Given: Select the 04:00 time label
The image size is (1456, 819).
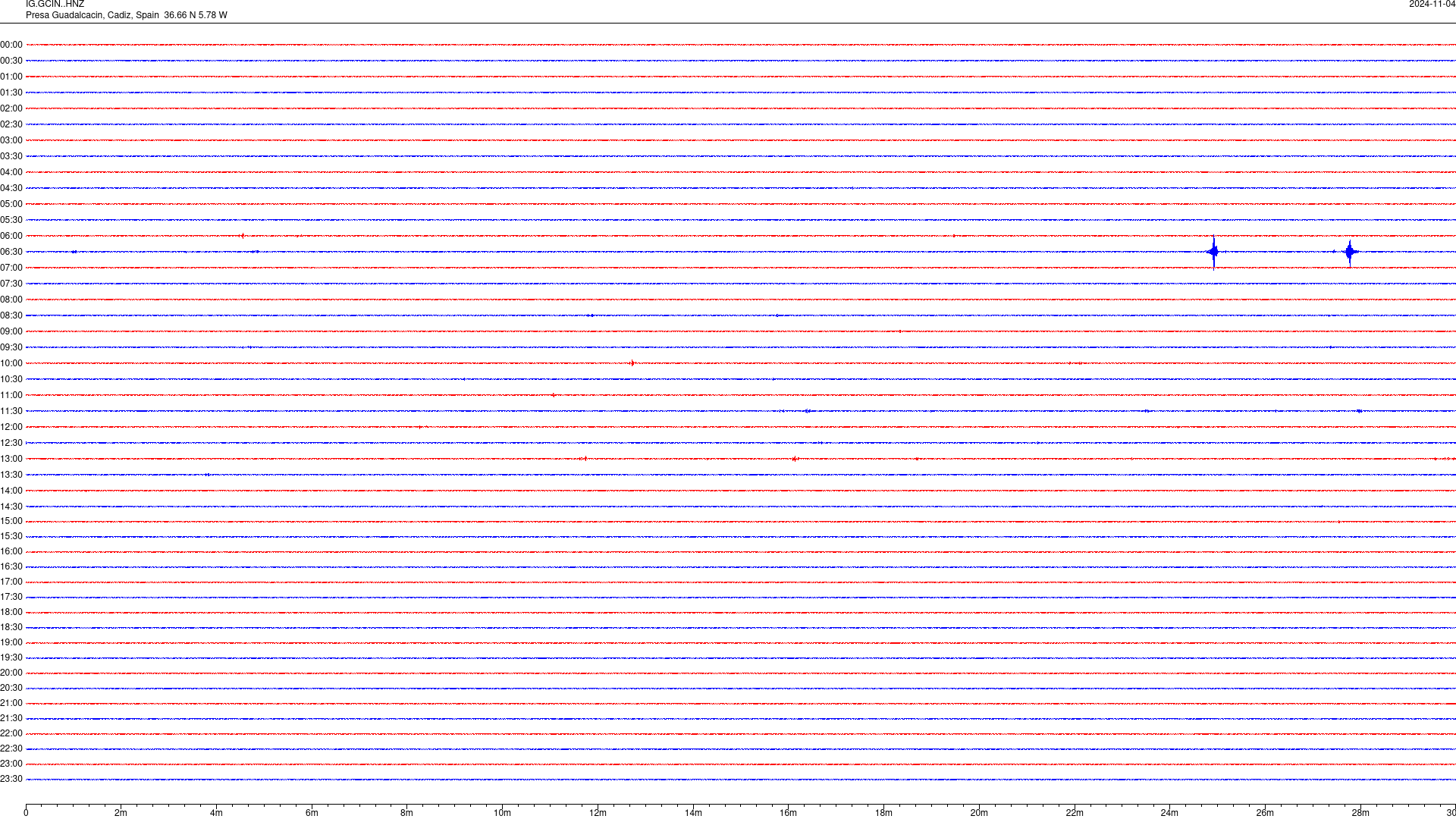Looking at the screenshot, I should pos(11,172).
